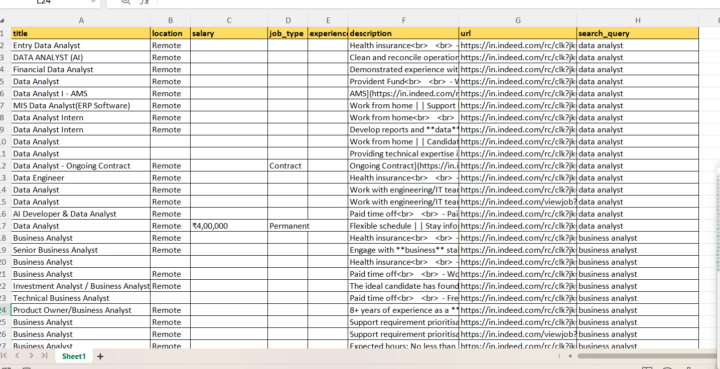Select column F header
This screenshot has height=369, width=720.
(x=404, y=21)
